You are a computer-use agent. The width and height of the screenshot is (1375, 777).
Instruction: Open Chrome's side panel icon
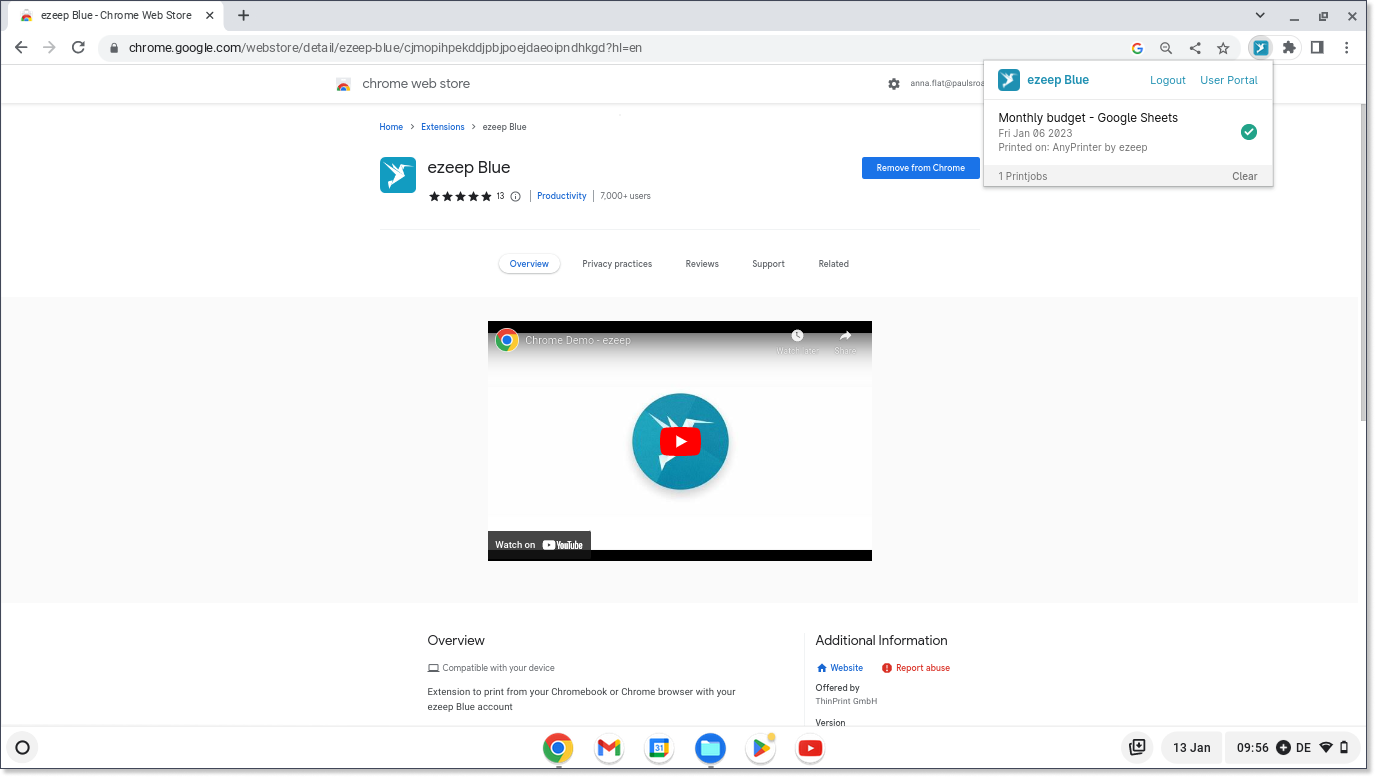[x=1317, y=47]
